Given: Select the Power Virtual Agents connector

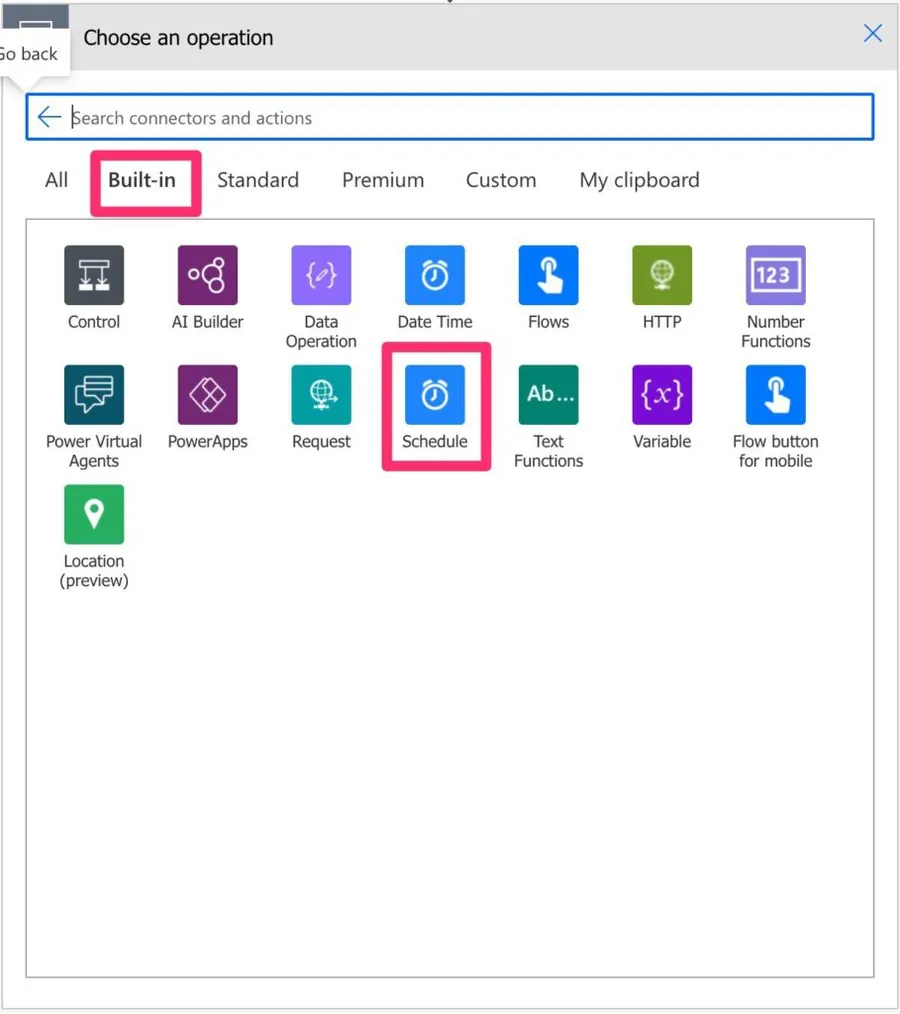Looking at the screenshot, I should [x=94, y=395].
